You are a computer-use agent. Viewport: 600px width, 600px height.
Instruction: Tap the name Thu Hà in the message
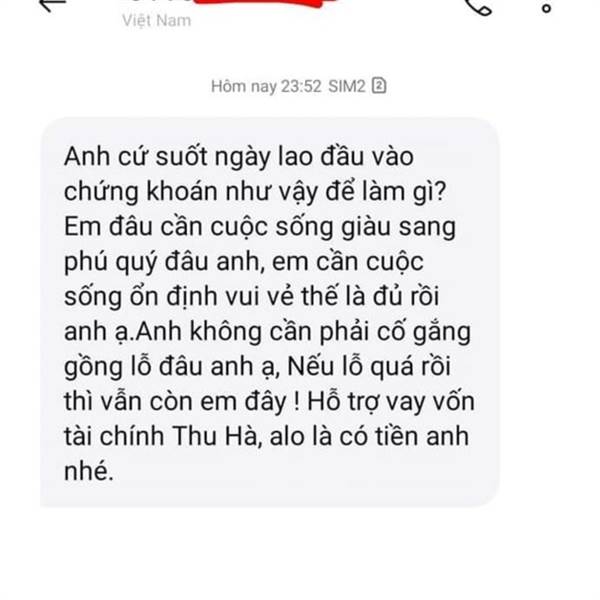(x=215, y=436)
